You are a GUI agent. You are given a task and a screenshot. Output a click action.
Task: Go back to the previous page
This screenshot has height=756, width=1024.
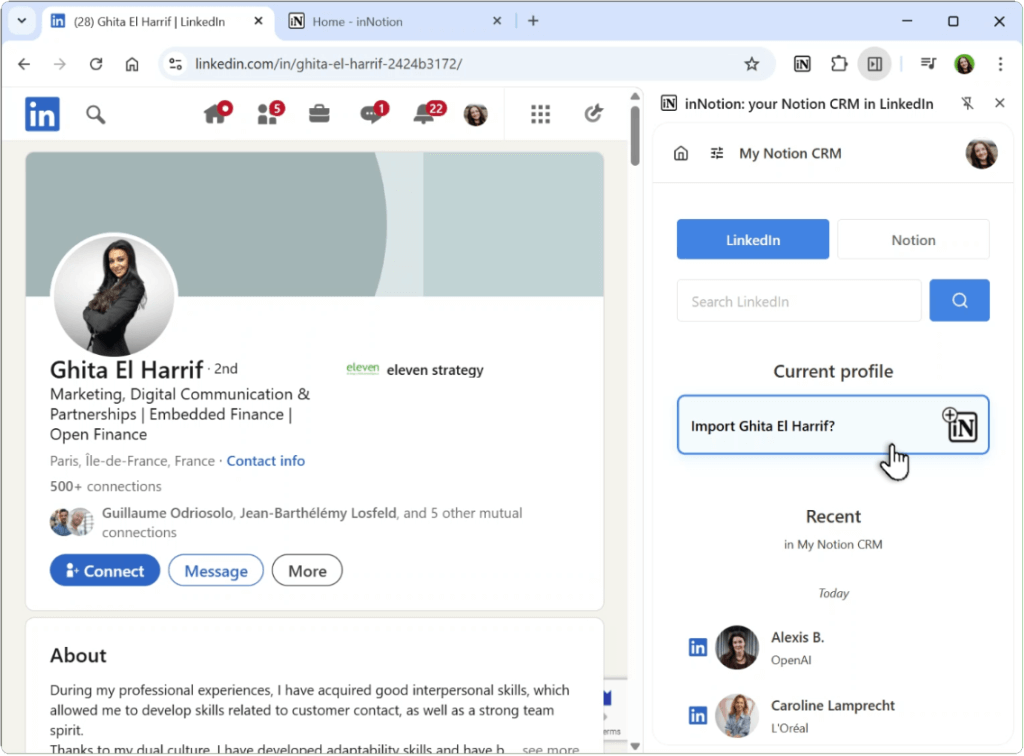point(24,64)
